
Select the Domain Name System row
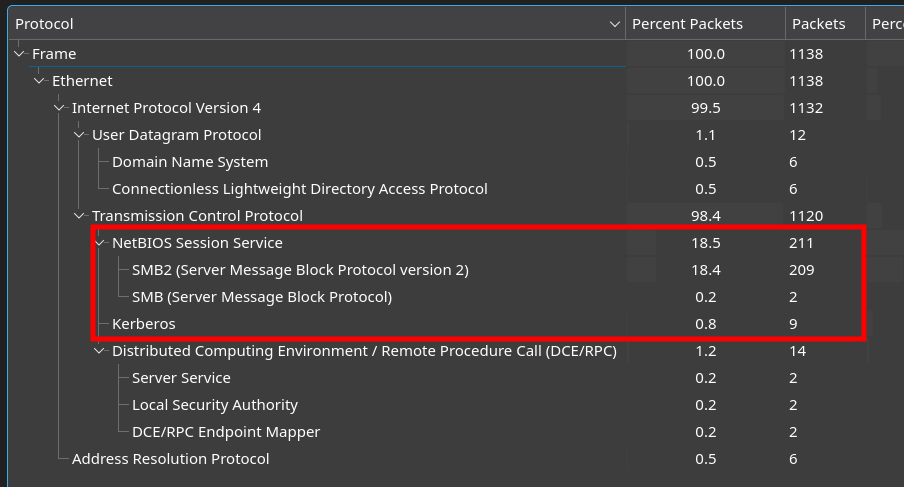tap(190, 162)
